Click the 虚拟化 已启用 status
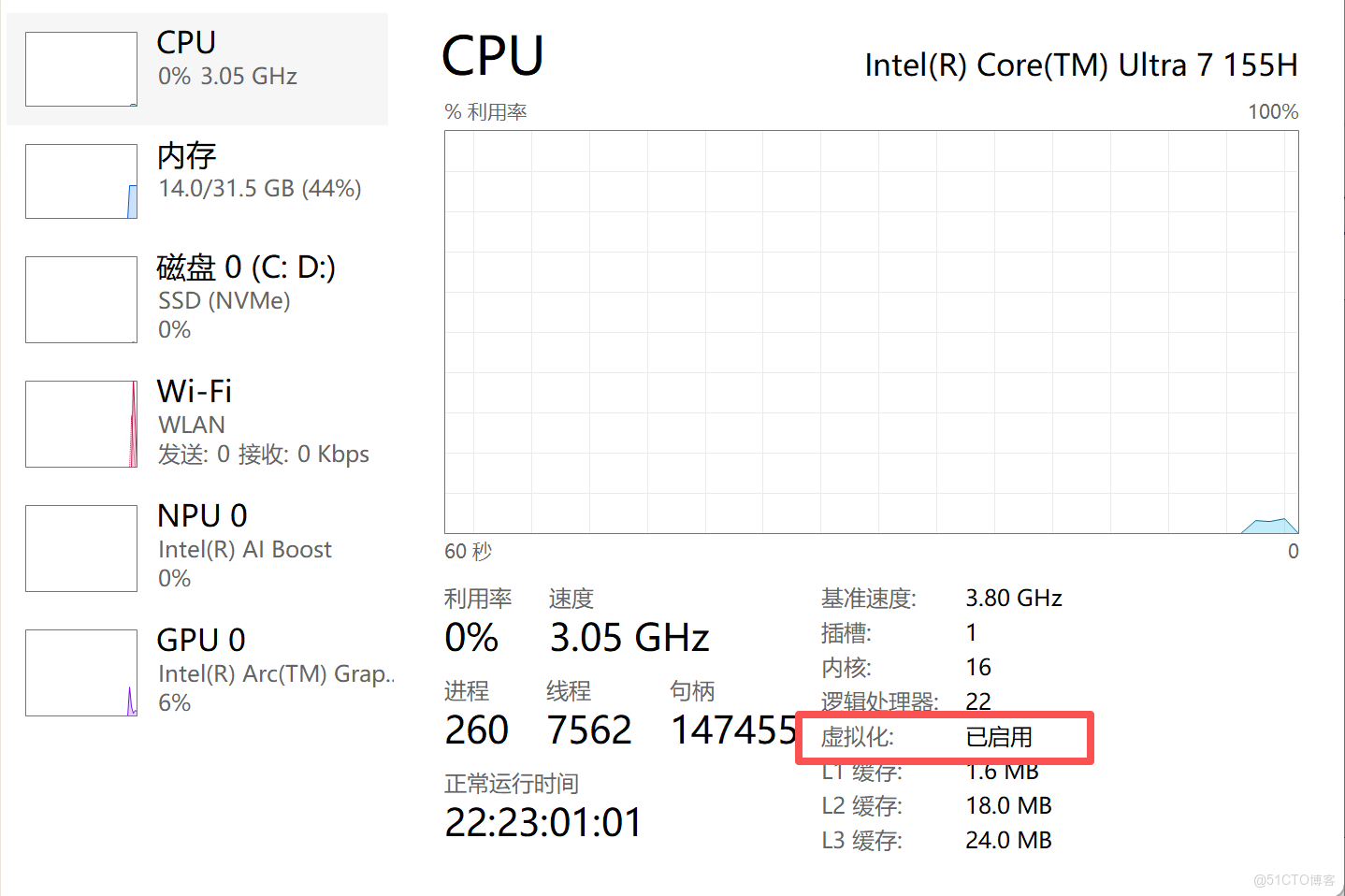 click(999, 737)
